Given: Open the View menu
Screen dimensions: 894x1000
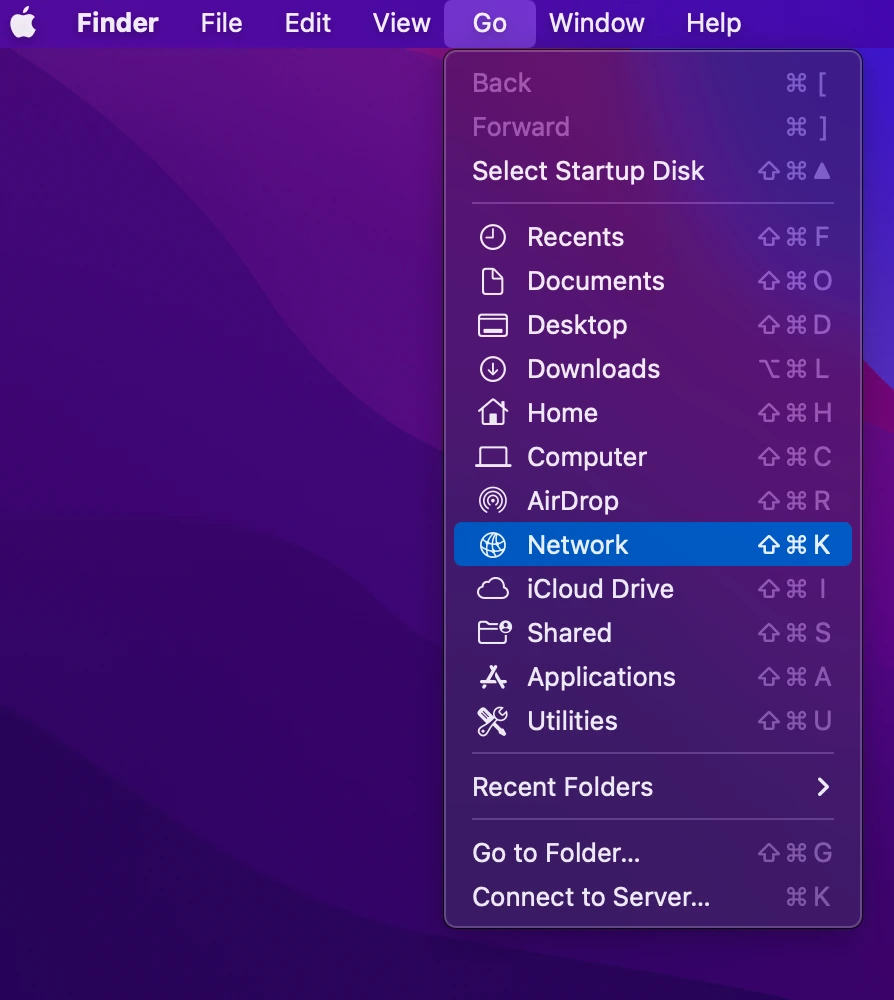Looking at the screenshot, I should 401,23.
